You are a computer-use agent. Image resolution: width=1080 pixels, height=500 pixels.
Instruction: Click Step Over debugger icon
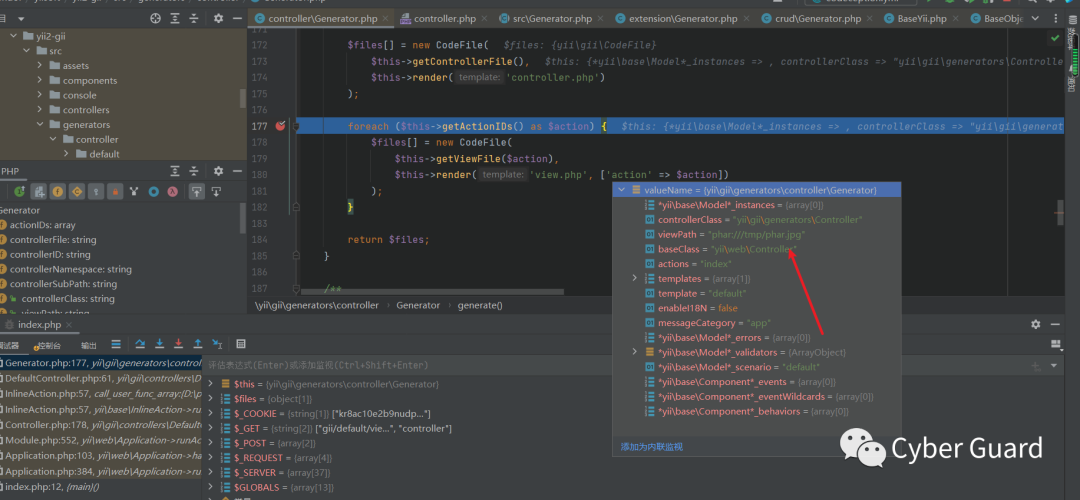141,344
